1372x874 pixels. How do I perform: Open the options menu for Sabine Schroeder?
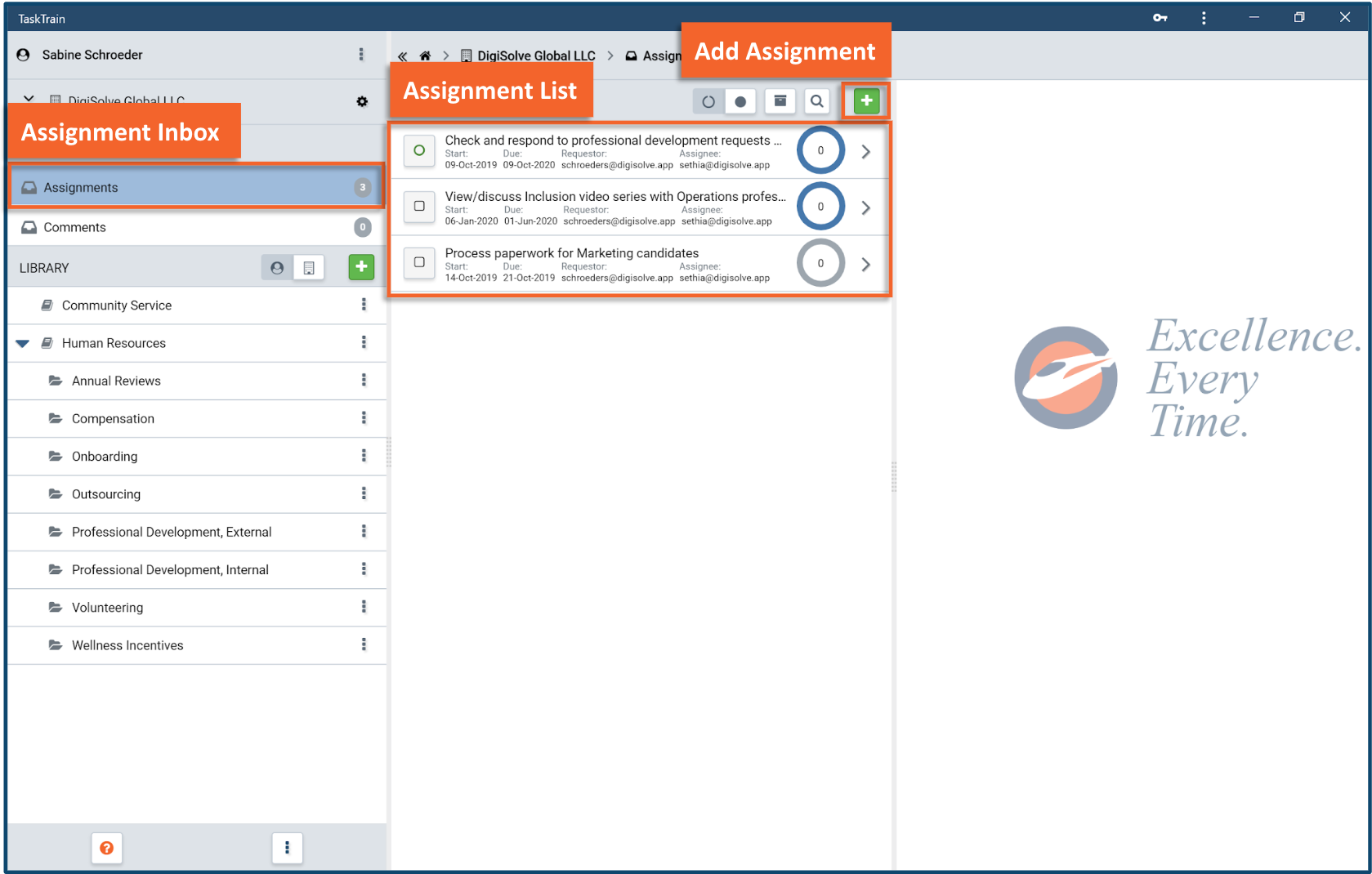click(361, 55)
